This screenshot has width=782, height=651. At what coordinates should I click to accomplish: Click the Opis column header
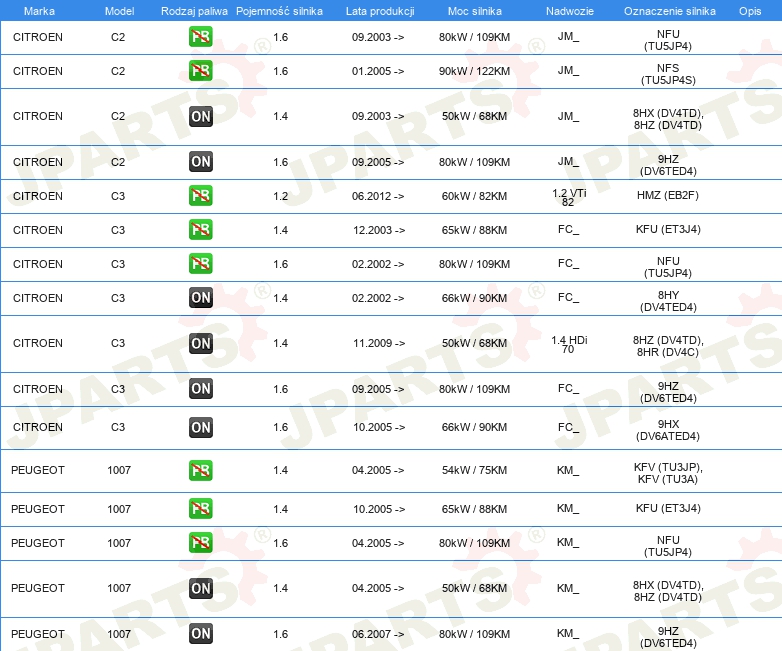(750, 11)
